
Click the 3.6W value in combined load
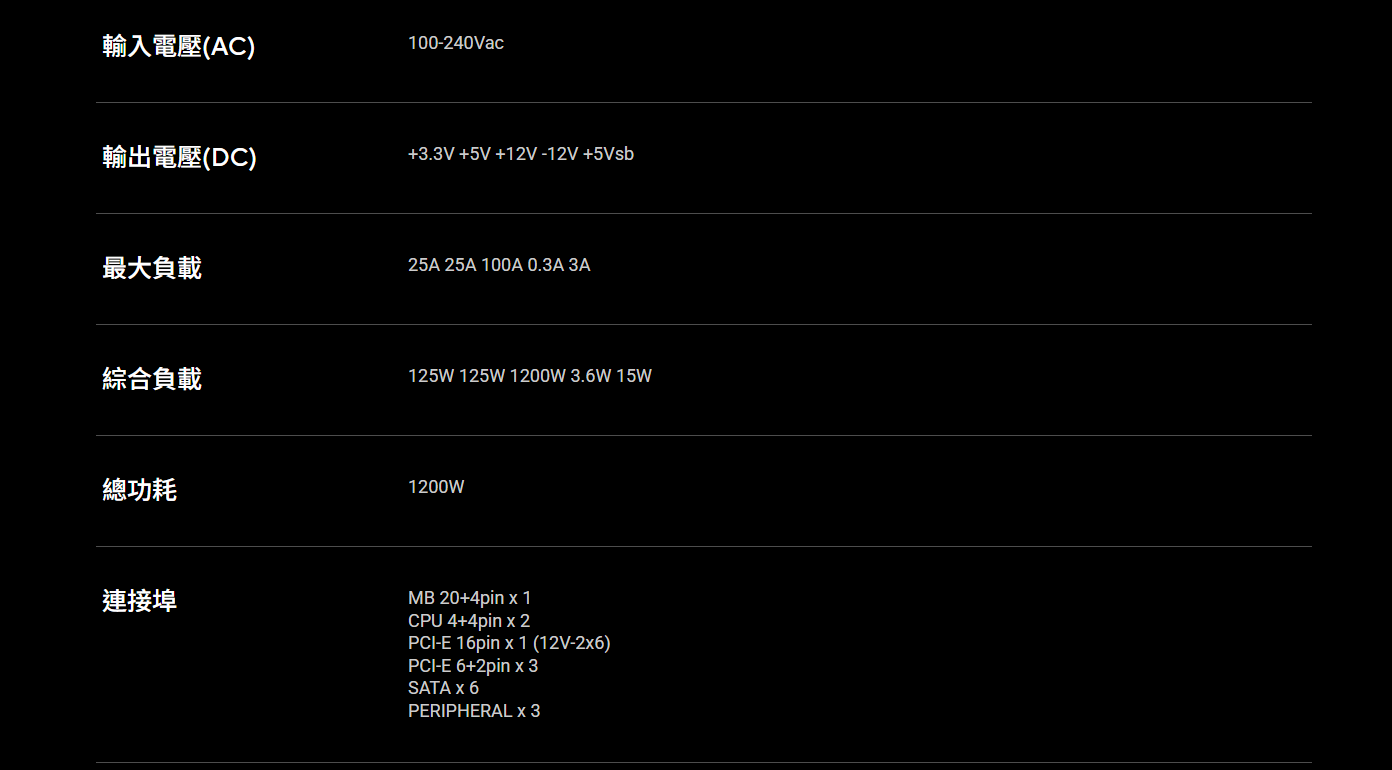(x=591, y=376)
